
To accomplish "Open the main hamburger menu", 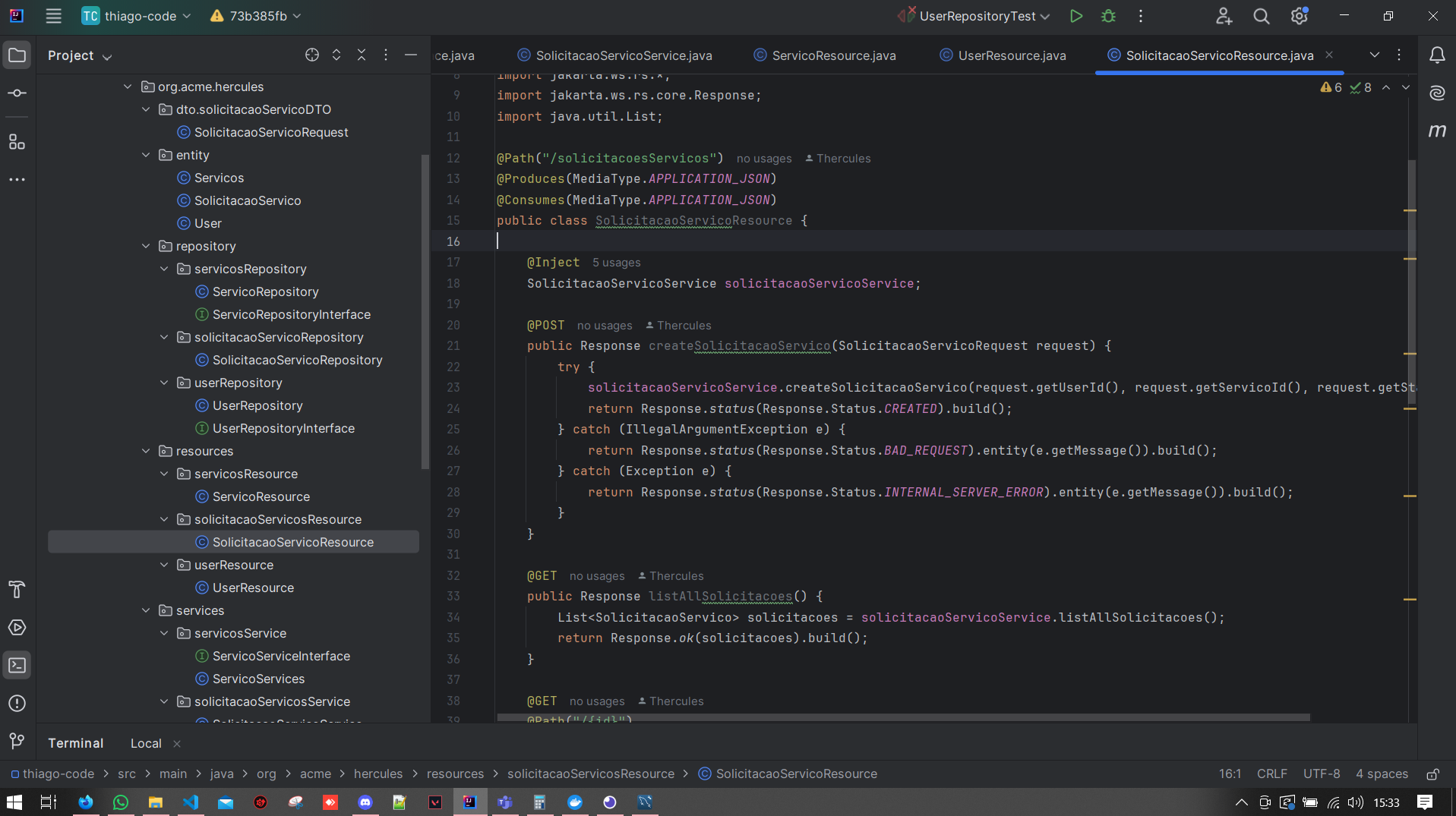I will pyautogui.click(x=53, y=16).
